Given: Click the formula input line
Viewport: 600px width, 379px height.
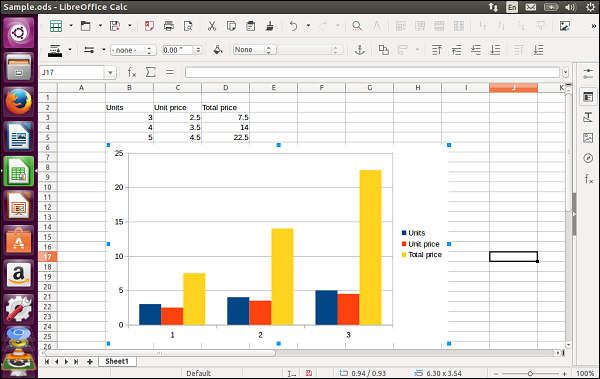Looking at the screenshot, I should tap(372, 72).
